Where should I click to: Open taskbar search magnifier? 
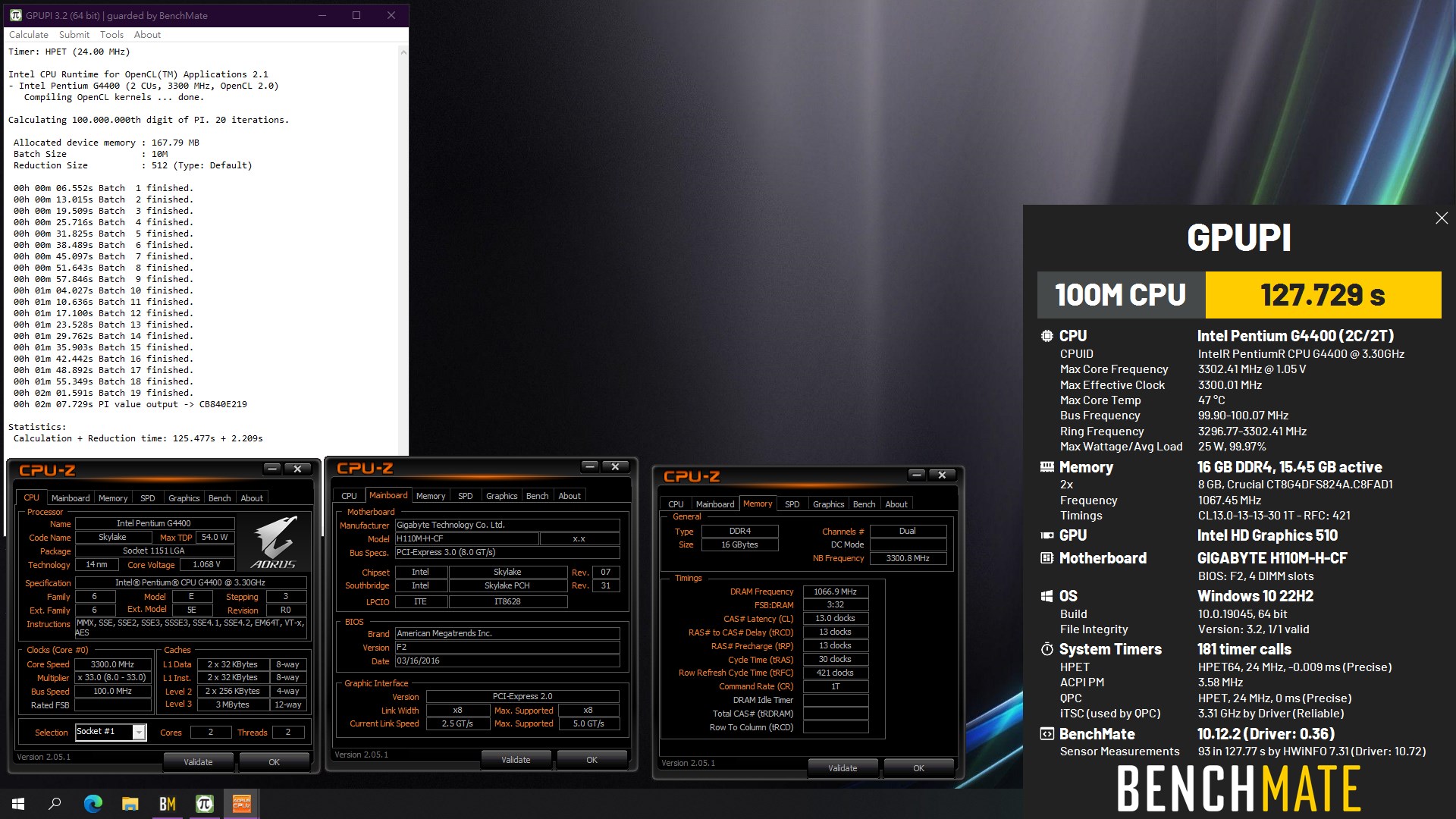point(55,804)
